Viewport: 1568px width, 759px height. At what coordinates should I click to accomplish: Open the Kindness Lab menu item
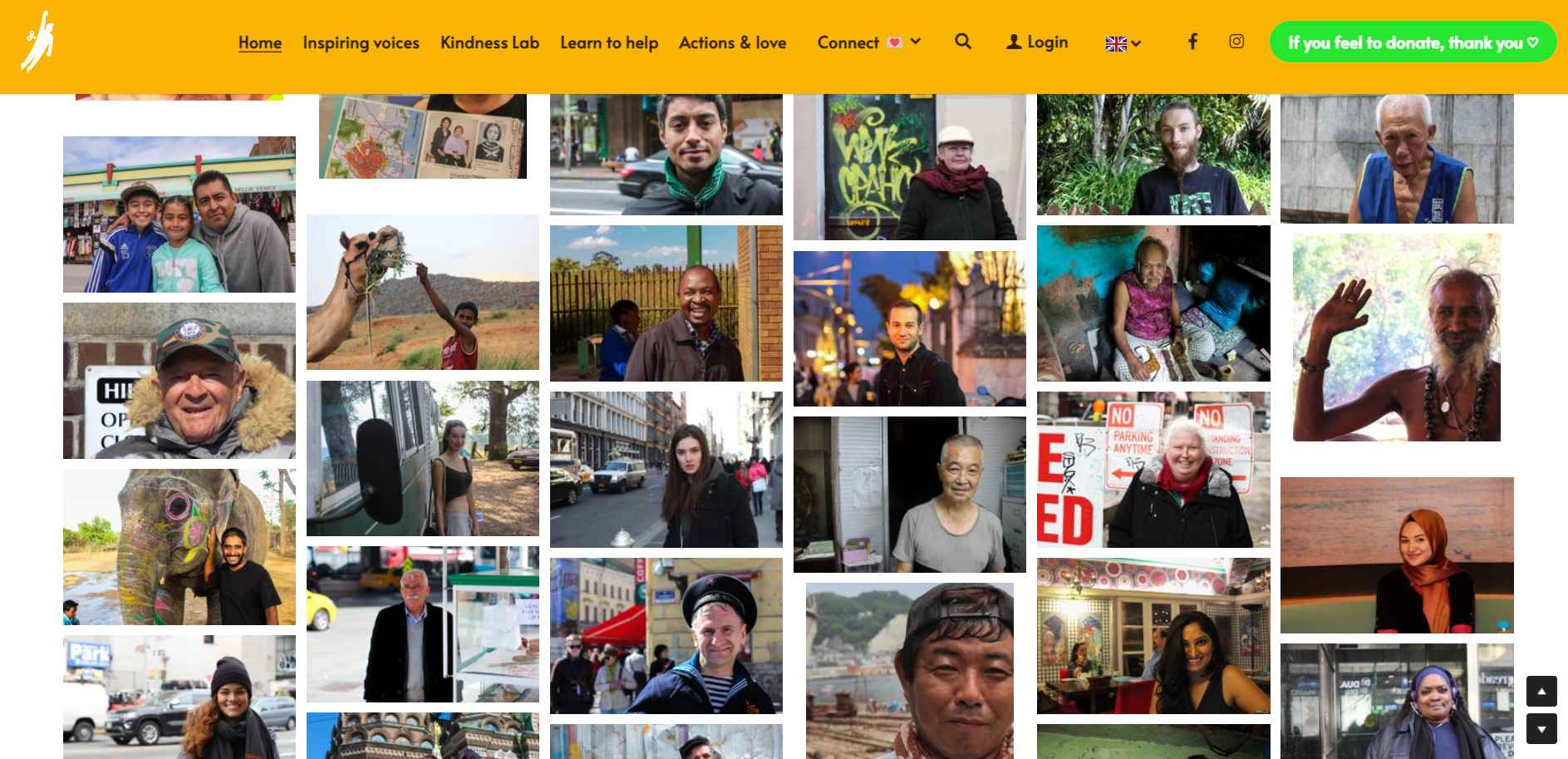(x=489, y=42)
